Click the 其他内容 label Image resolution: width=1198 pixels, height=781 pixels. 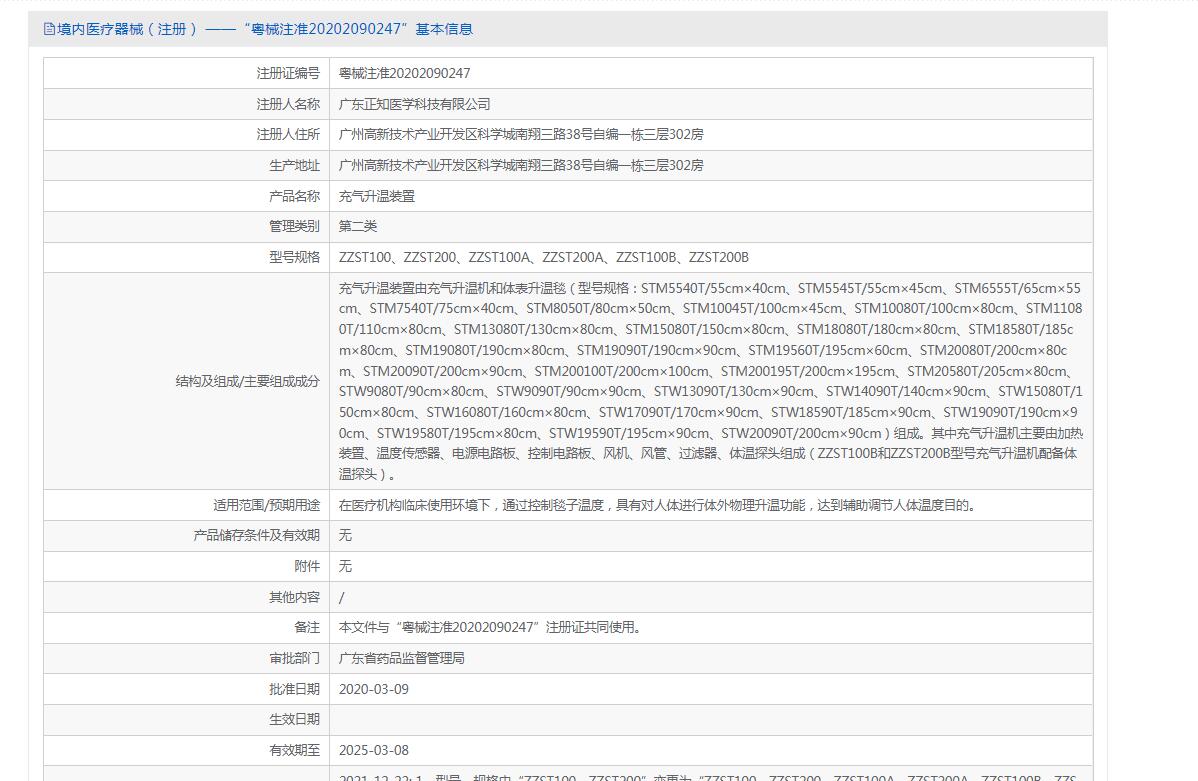click(x=294, y=598)
